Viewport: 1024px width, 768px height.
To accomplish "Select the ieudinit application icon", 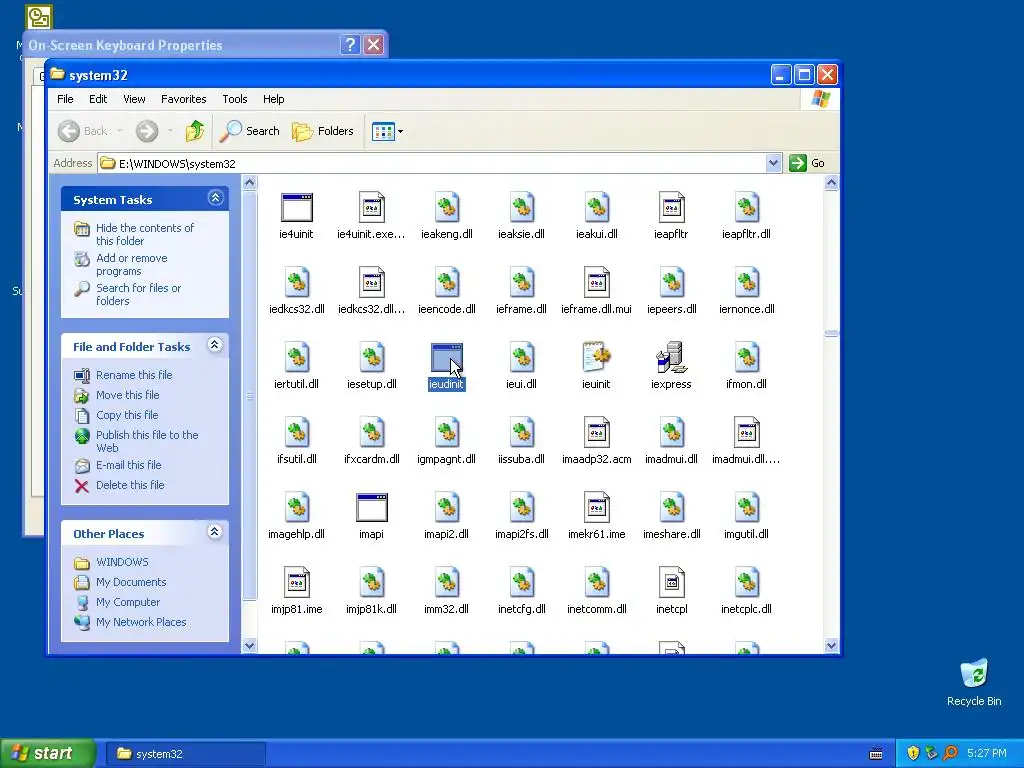I will 447,358.
